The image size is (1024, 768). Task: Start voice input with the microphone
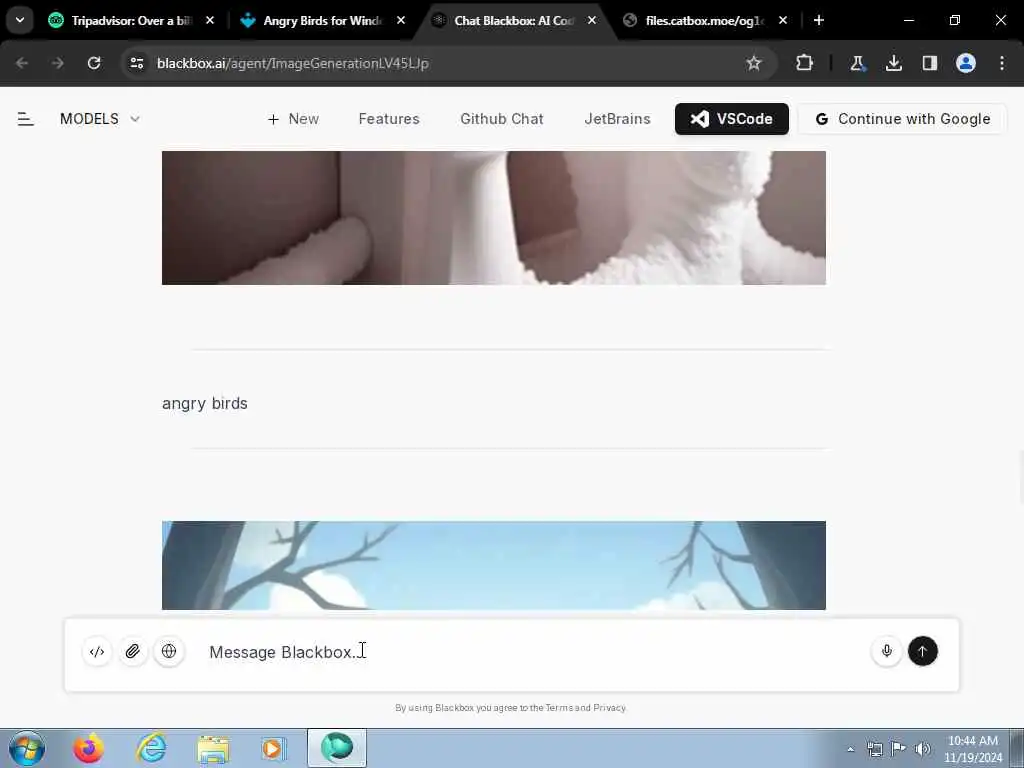887,651
